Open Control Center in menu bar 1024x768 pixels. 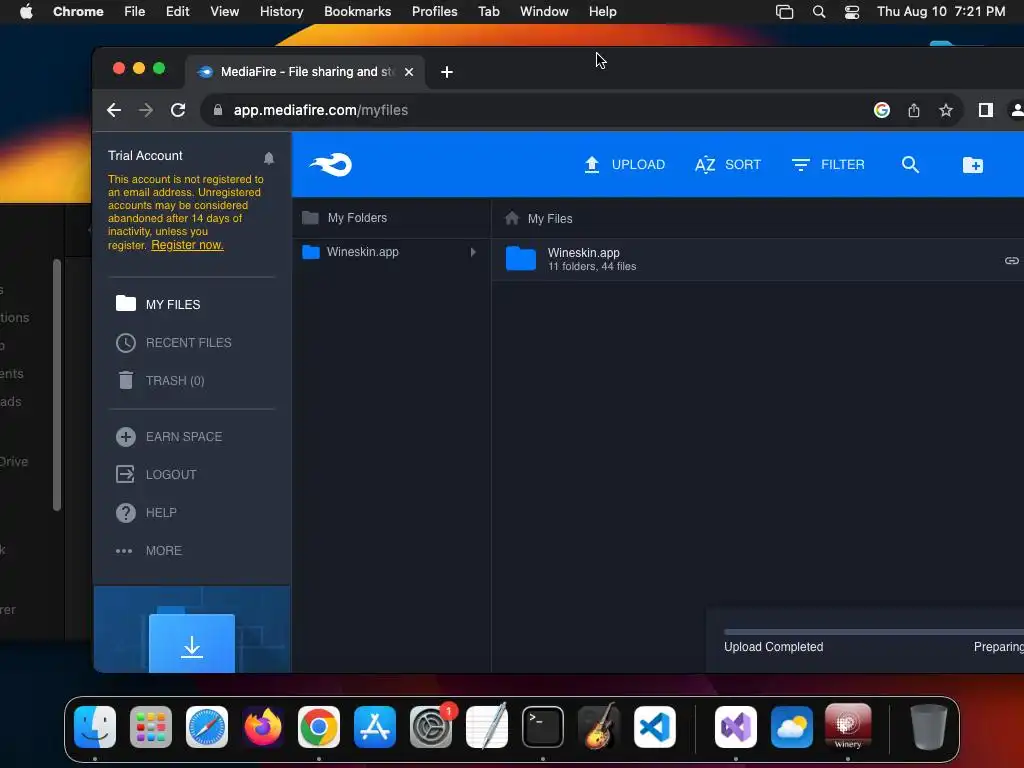852,12
